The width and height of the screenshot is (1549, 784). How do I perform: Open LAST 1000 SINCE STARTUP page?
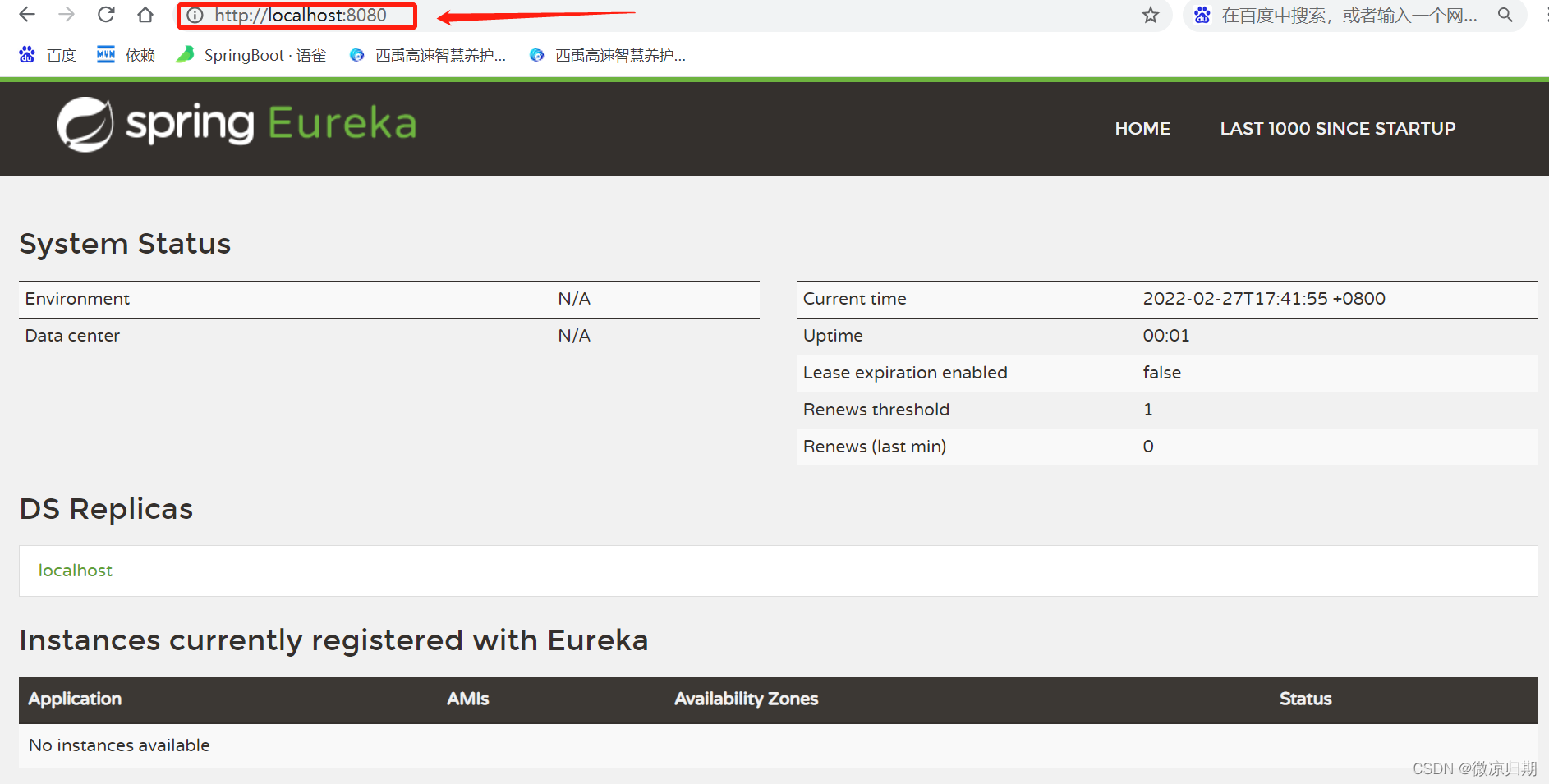[x=1338, y=128]
